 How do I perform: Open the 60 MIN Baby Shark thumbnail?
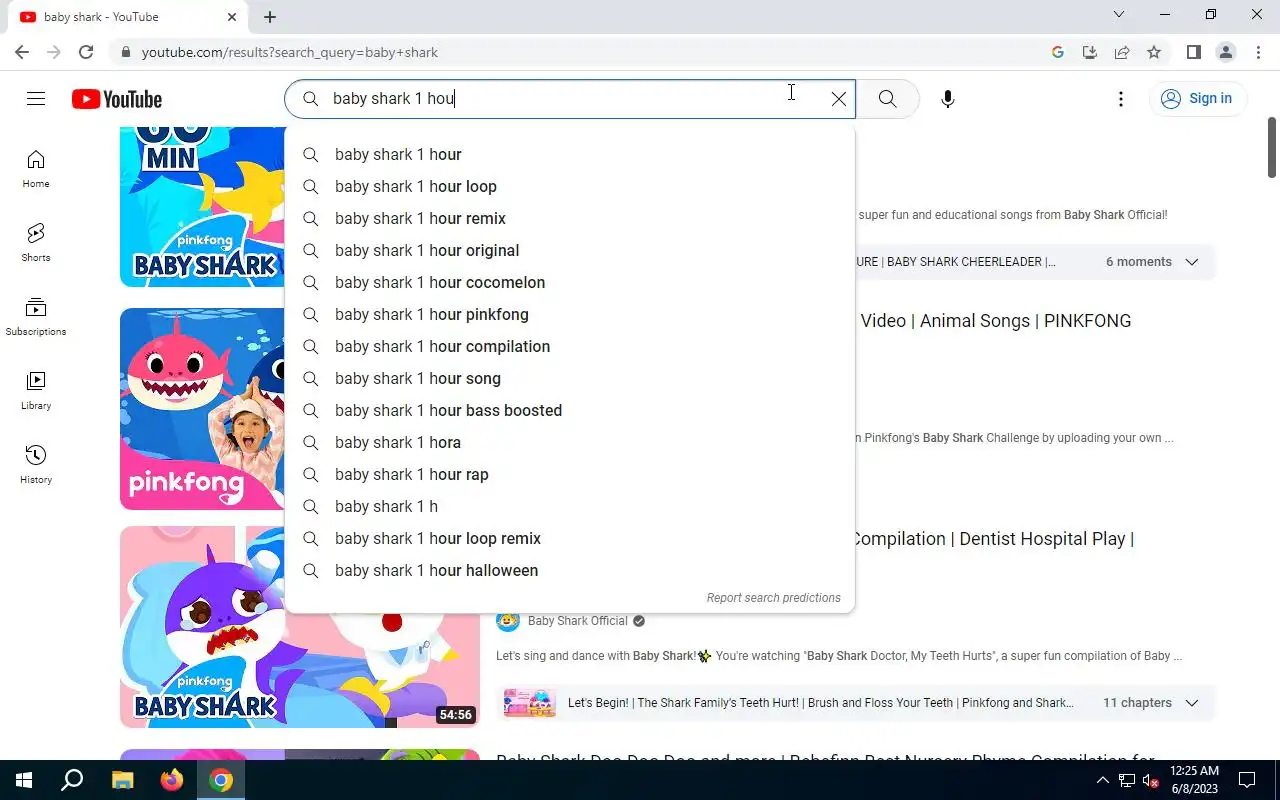pyautogui.click(x=202, y=207)
